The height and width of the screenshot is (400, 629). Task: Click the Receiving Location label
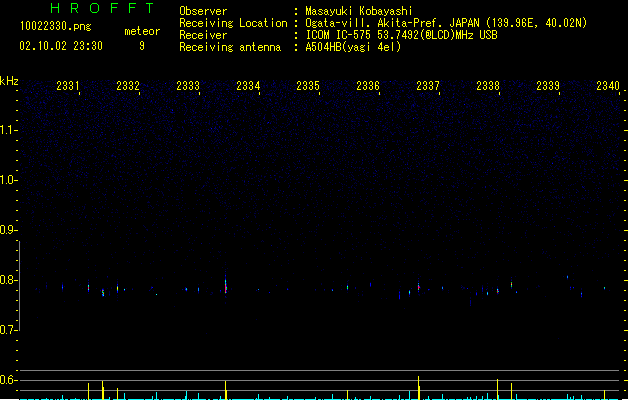pos(233,23)
